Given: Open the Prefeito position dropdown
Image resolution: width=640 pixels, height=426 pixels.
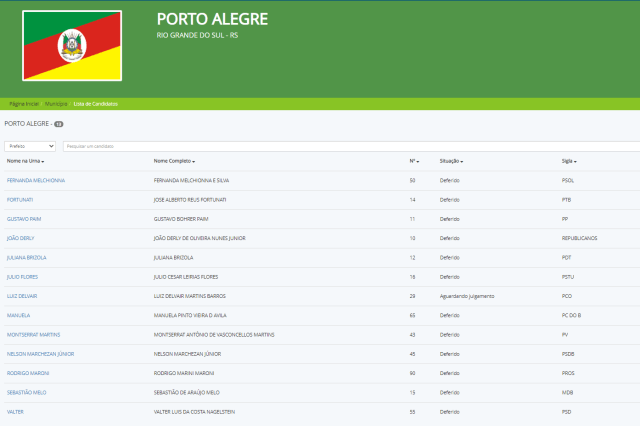Looking at the screenshot, I should [30, 146].
